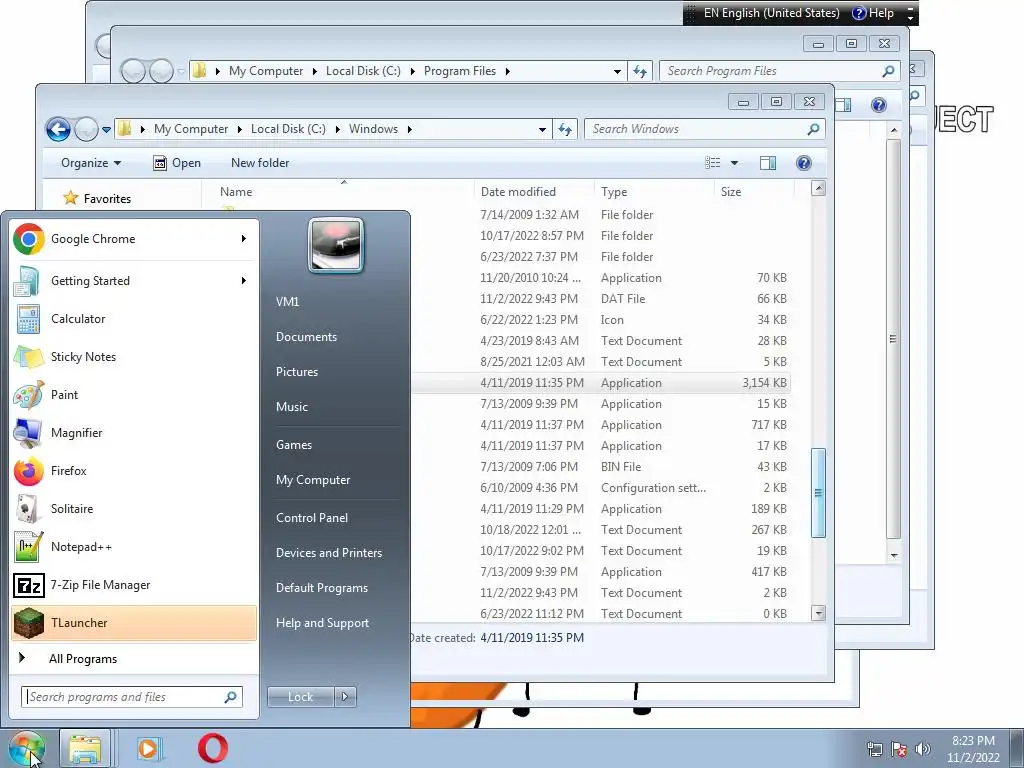Click the EN English language indicator
This screenshot has width=1024, height=768.
tap(771, 13)
